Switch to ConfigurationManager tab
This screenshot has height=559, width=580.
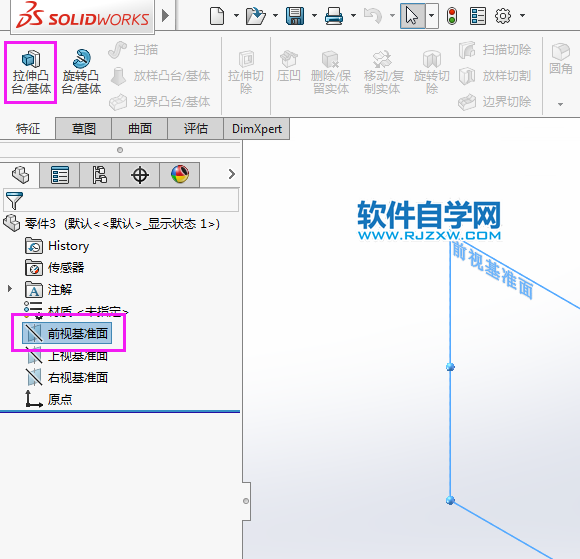pyautogui.click(x=100, y=175)
